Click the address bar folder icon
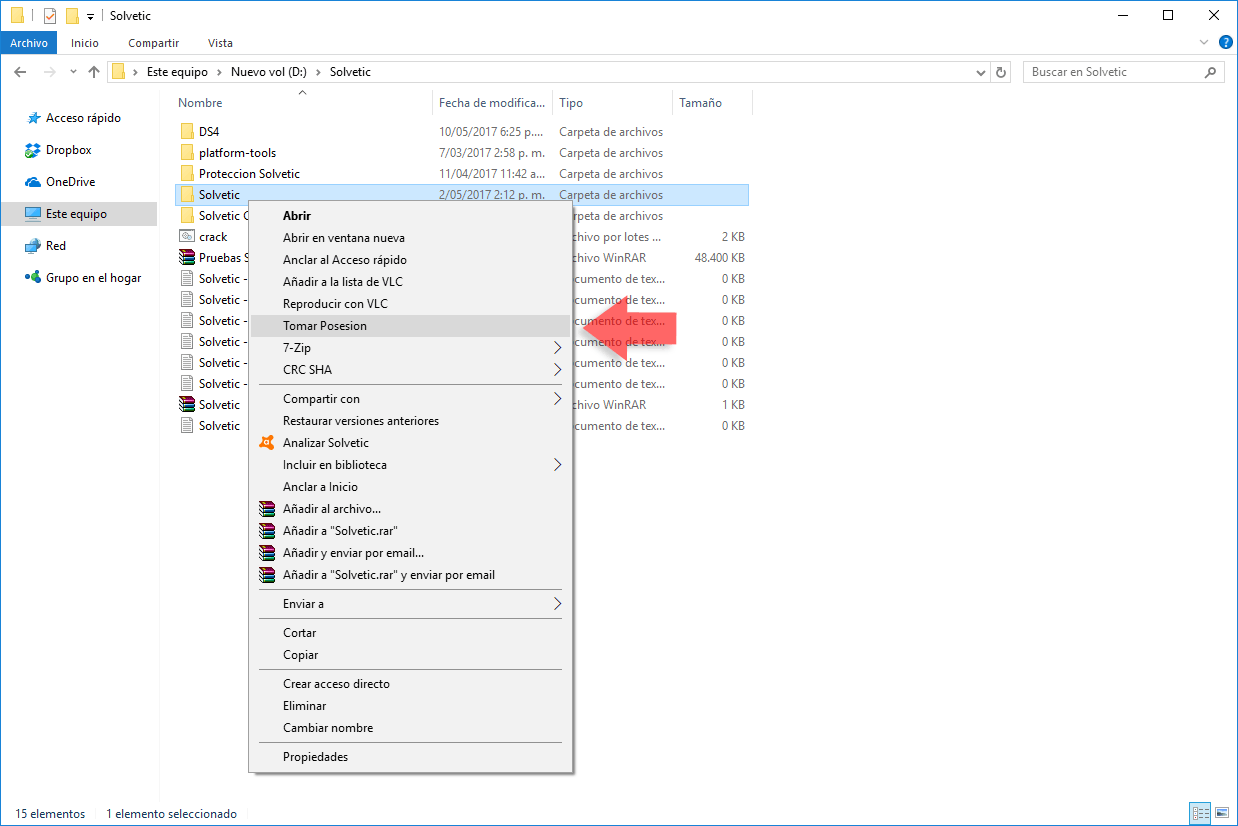1238x826 pixels. 118,72
